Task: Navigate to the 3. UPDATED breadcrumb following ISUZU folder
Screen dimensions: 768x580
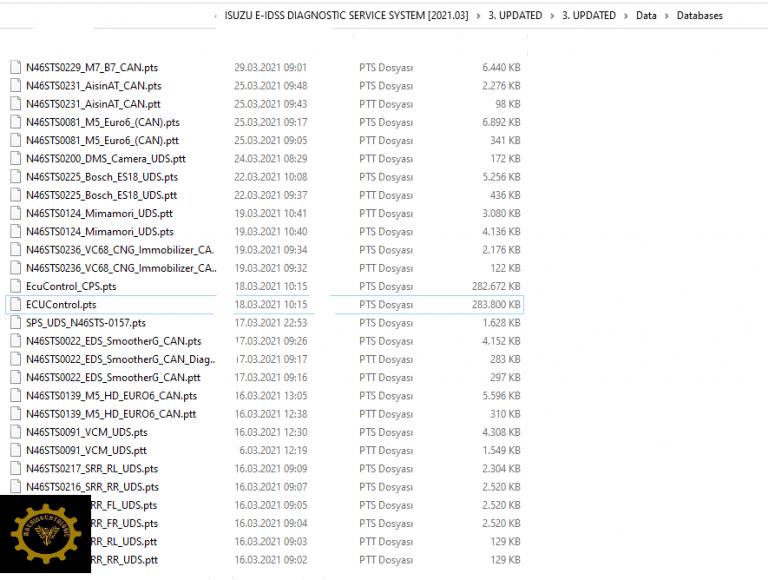Action: coord(515,16)
